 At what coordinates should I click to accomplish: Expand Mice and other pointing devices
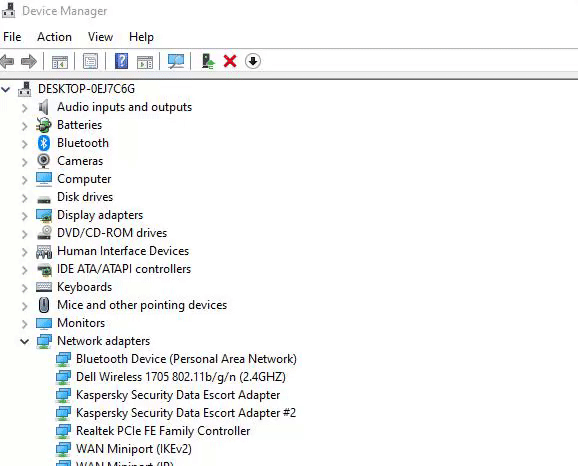25,307
